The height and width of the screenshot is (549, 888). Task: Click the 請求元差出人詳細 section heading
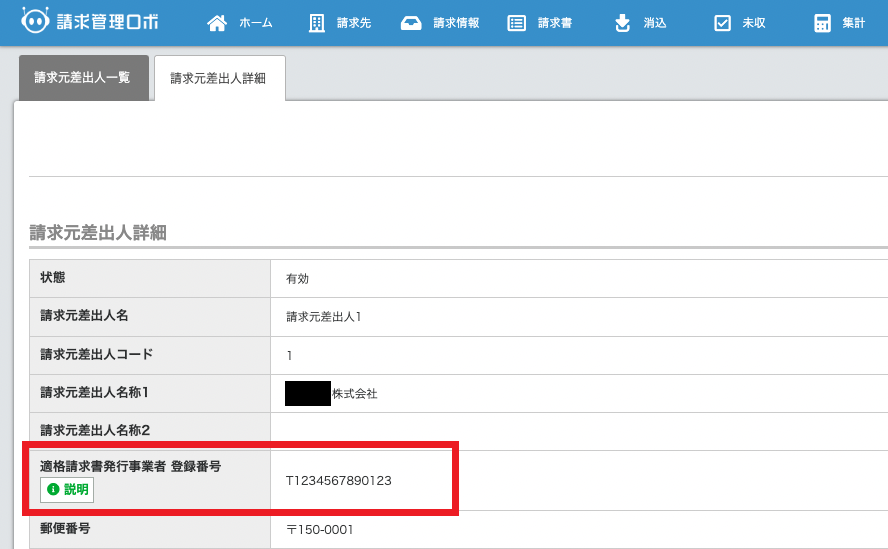97,233
